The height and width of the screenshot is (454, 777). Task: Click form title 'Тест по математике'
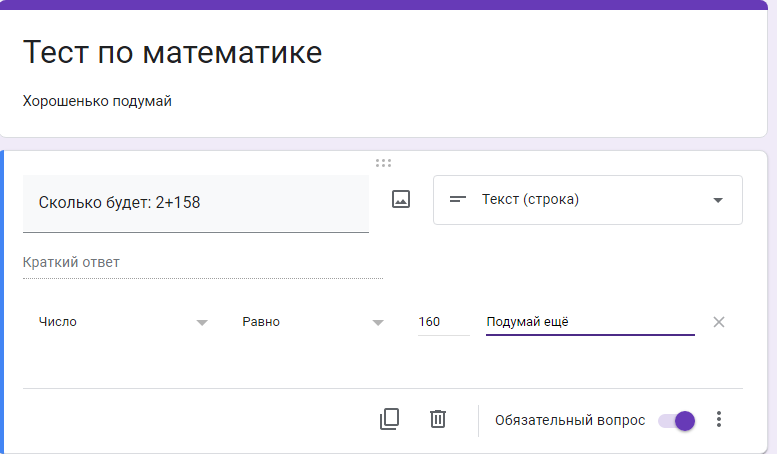172,52
